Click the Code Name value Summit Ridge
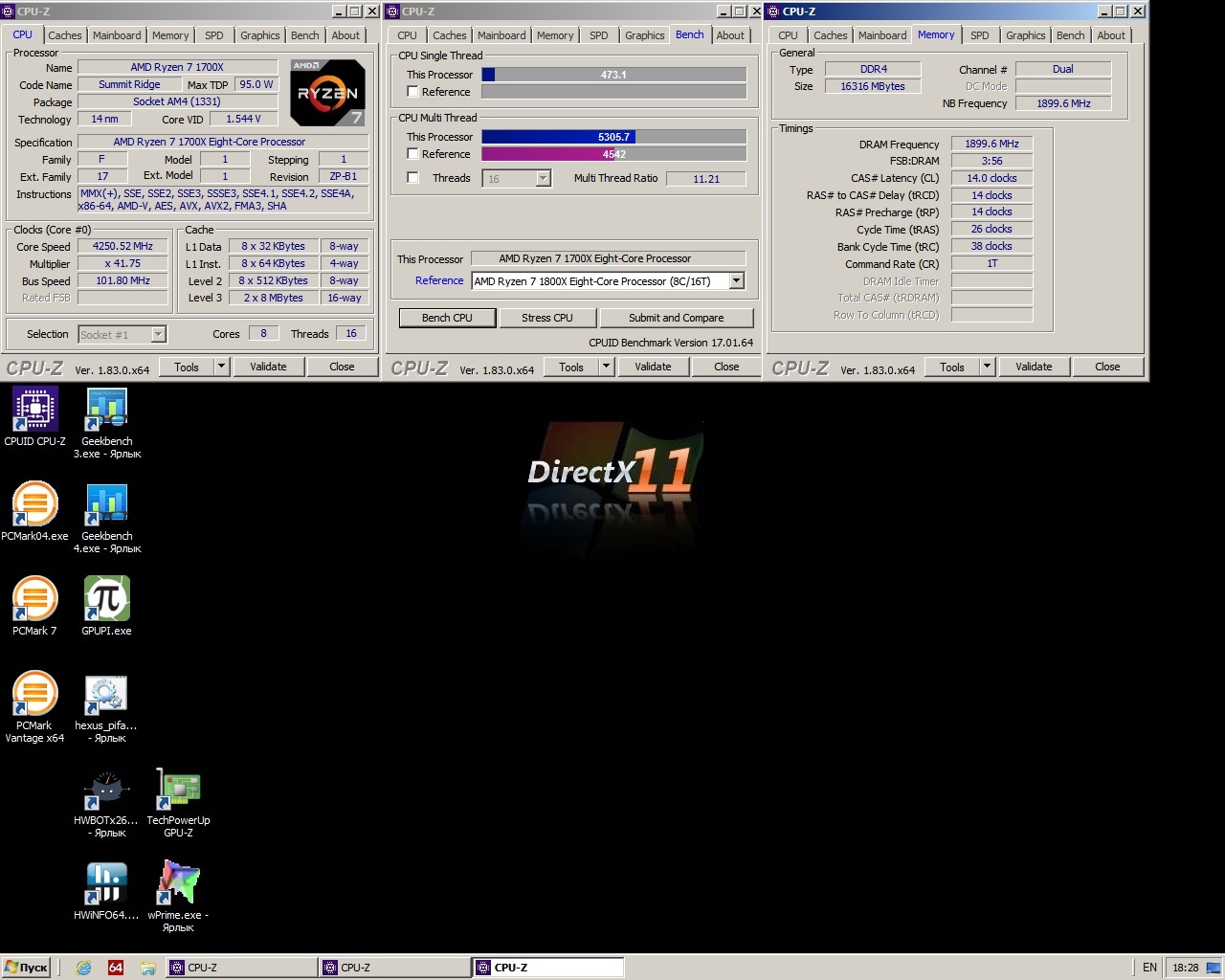Viewport: 1225px width, 980px height. (129, 84)
